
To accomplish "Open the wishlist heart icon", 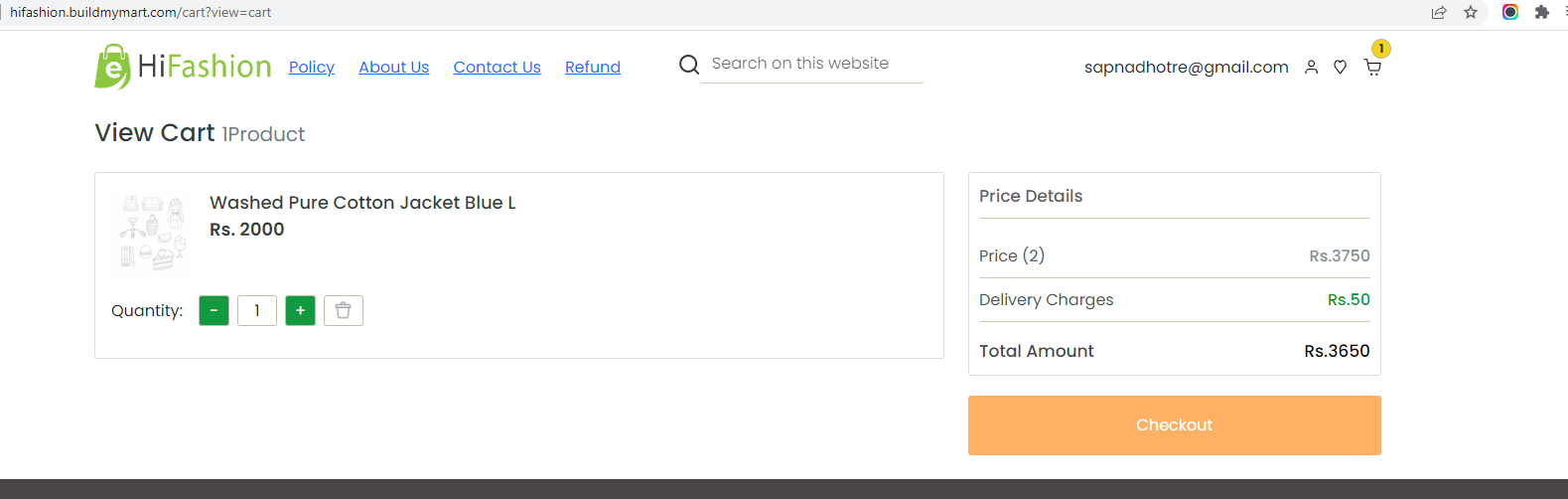I will click(1340, 68).
